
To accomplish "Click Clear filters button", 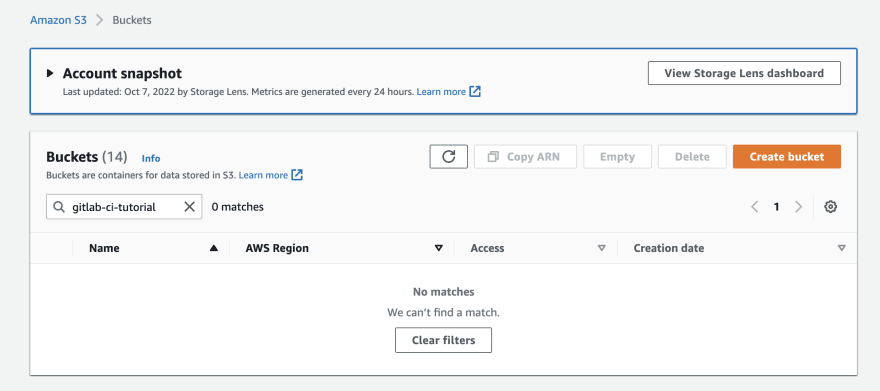I will coord(443,340).
